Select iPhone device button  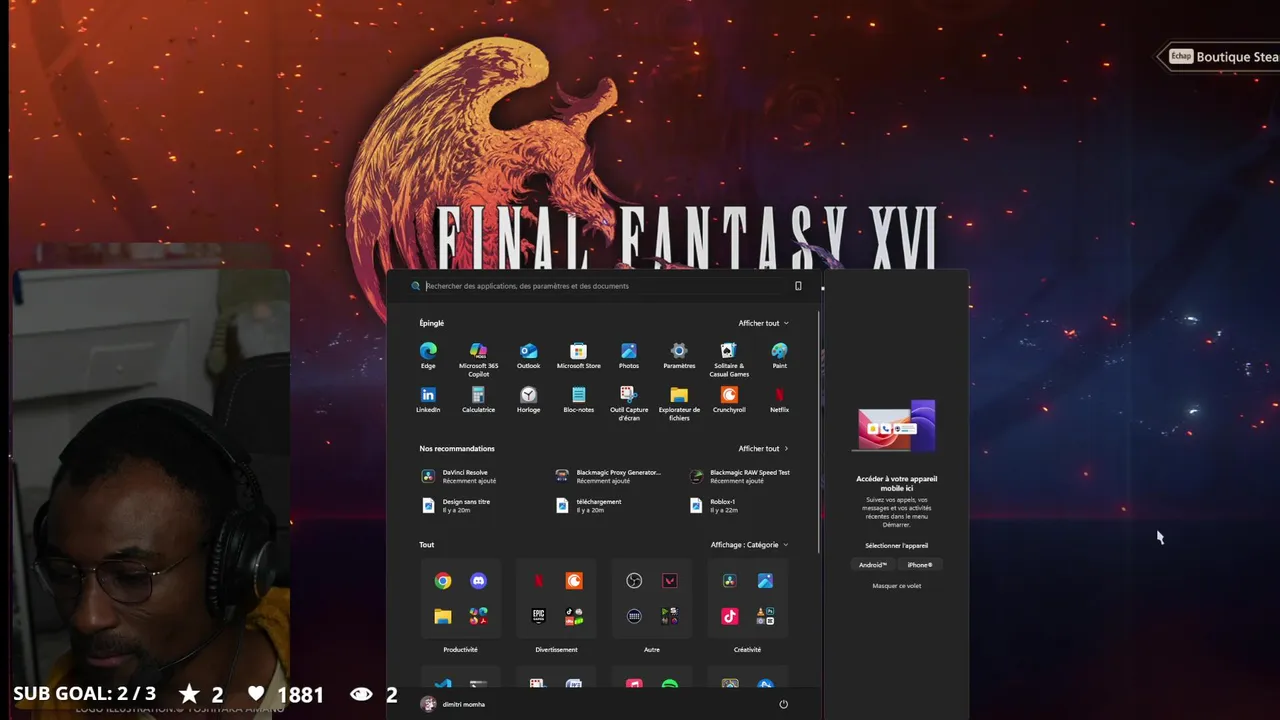(x=920, y=565)
